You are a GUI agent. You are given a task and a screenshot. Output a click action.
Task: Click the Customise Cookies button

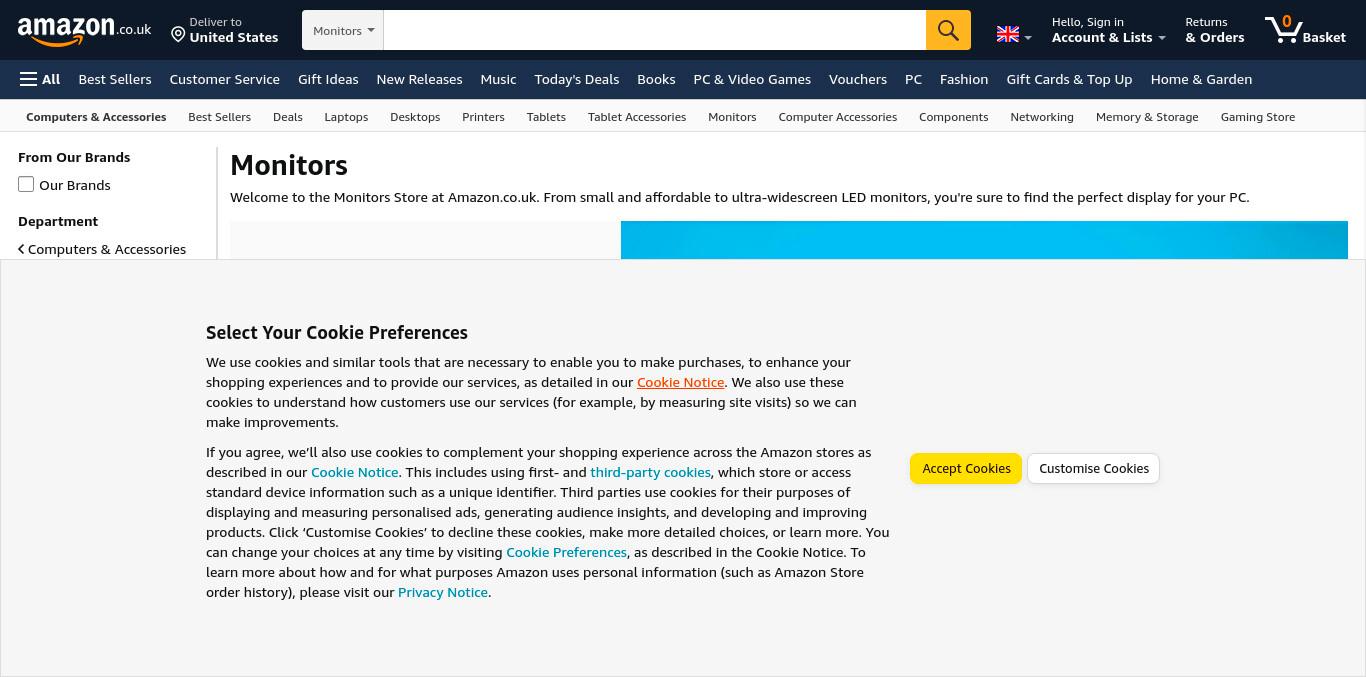point(1094,468)
